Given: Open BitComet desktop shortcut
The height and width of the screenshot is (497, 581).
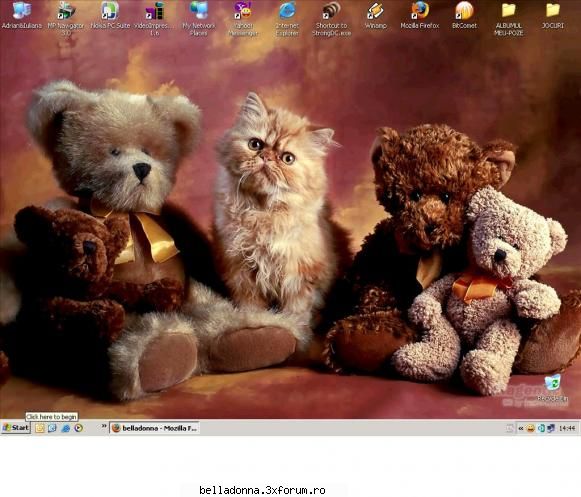Looking at the screenshot, I should tap(464, 15).
